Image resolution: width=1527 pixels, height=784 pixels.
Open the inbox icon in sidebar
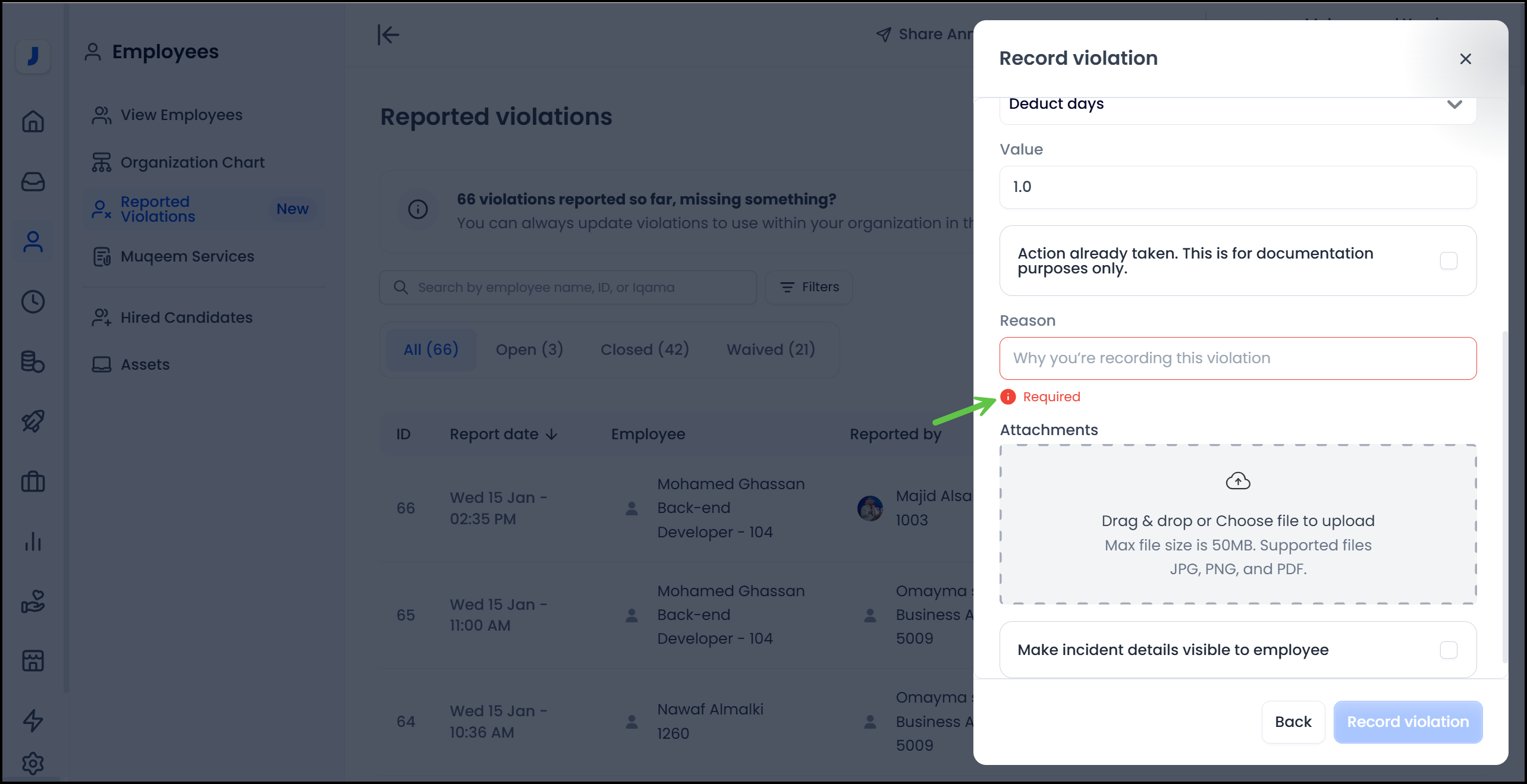33,181
